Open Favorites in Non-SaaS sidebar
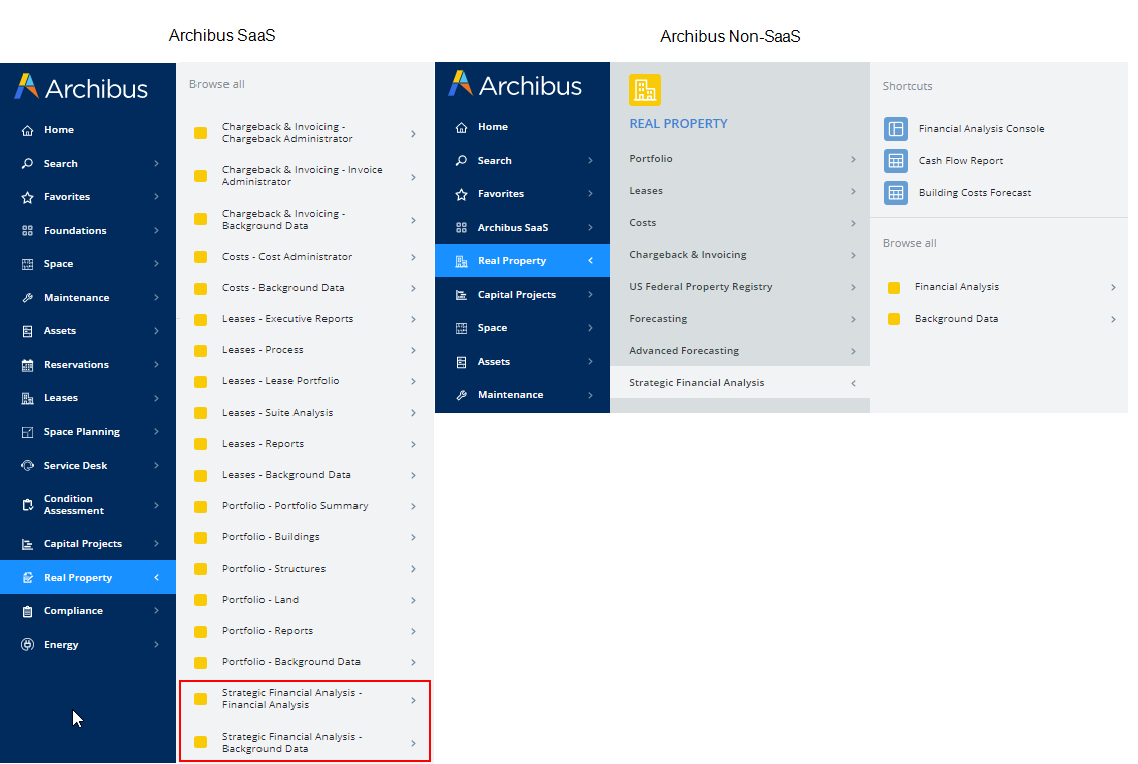 523,194
